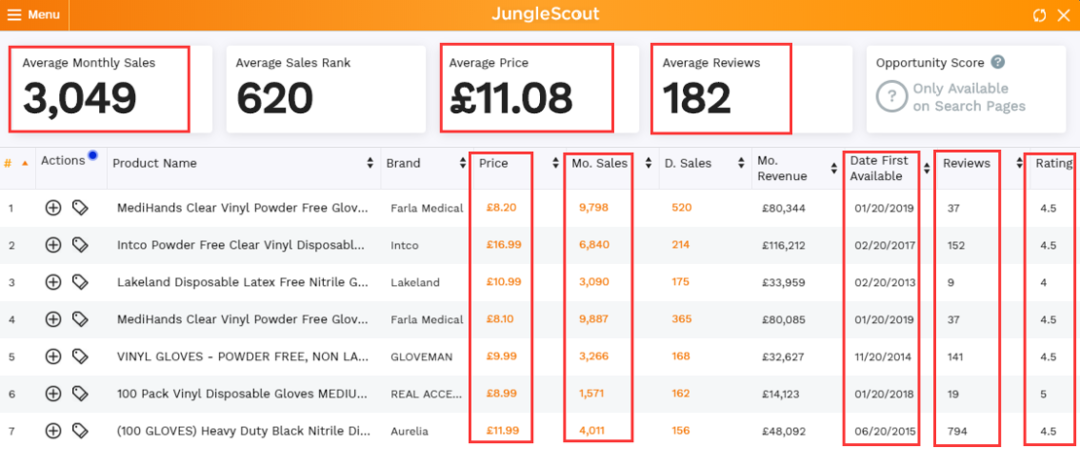
Task: Sort by Reviews column header
Action: coord(966,163)
